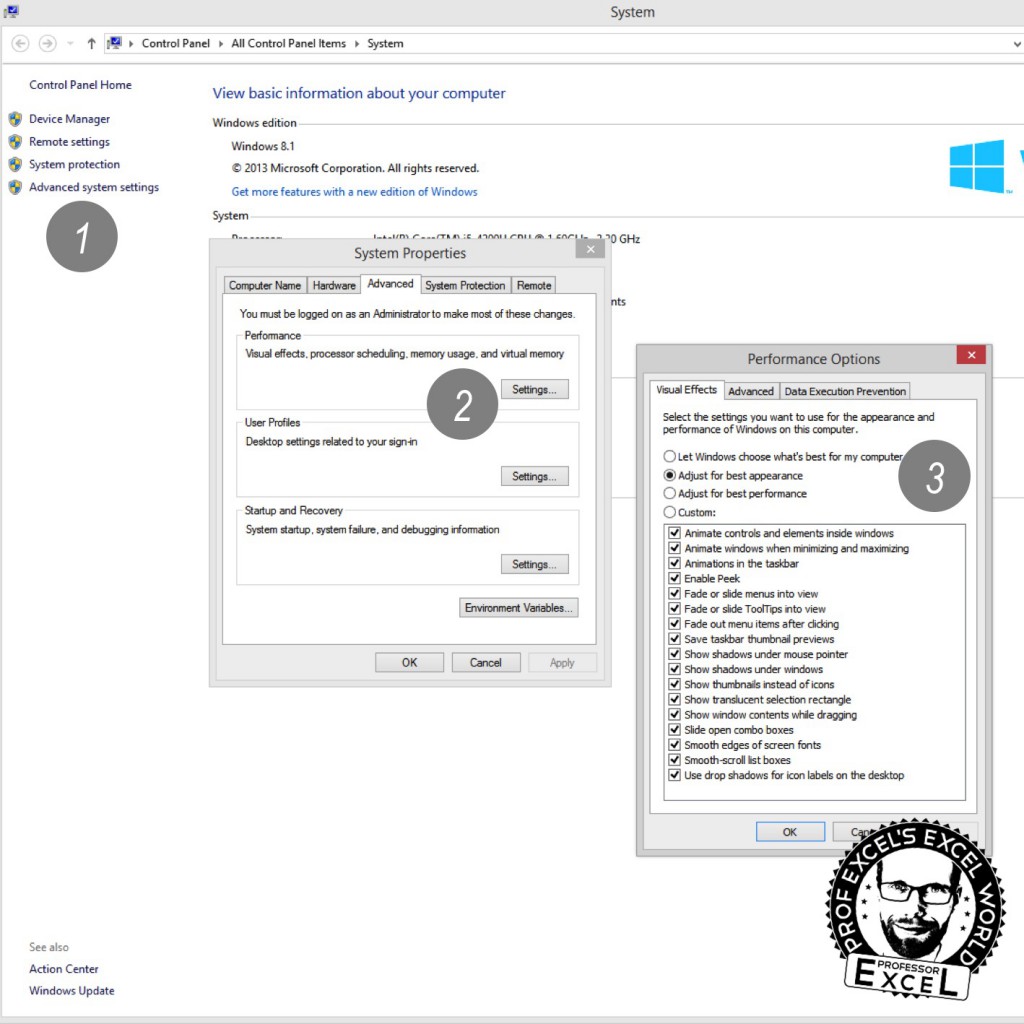Click the Windows logo on the right
Image resolution: width=1024 pixels, height=1024 pixels.
977,165
